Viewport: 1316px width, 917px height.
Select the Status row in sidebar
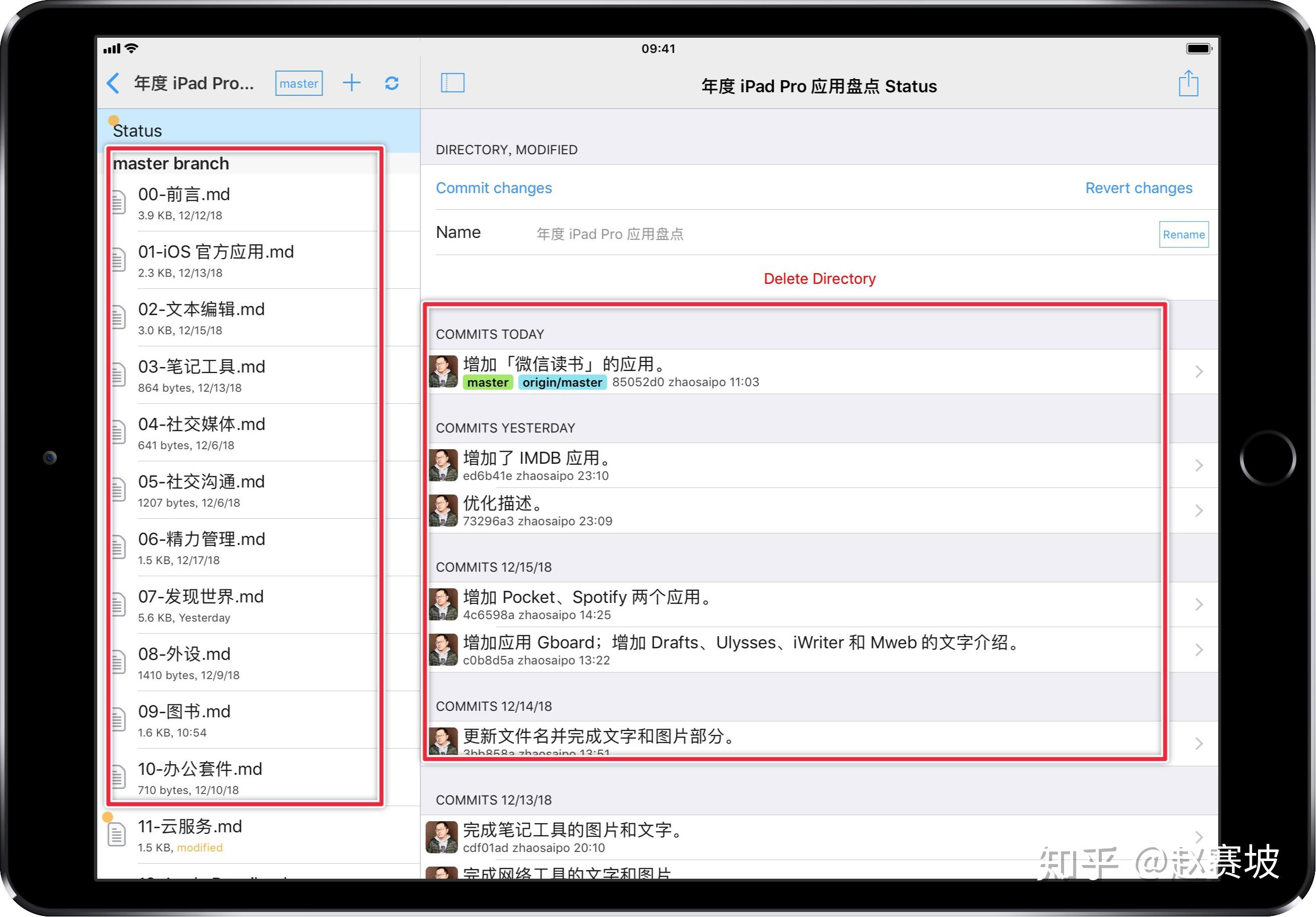tap(259, 130)
